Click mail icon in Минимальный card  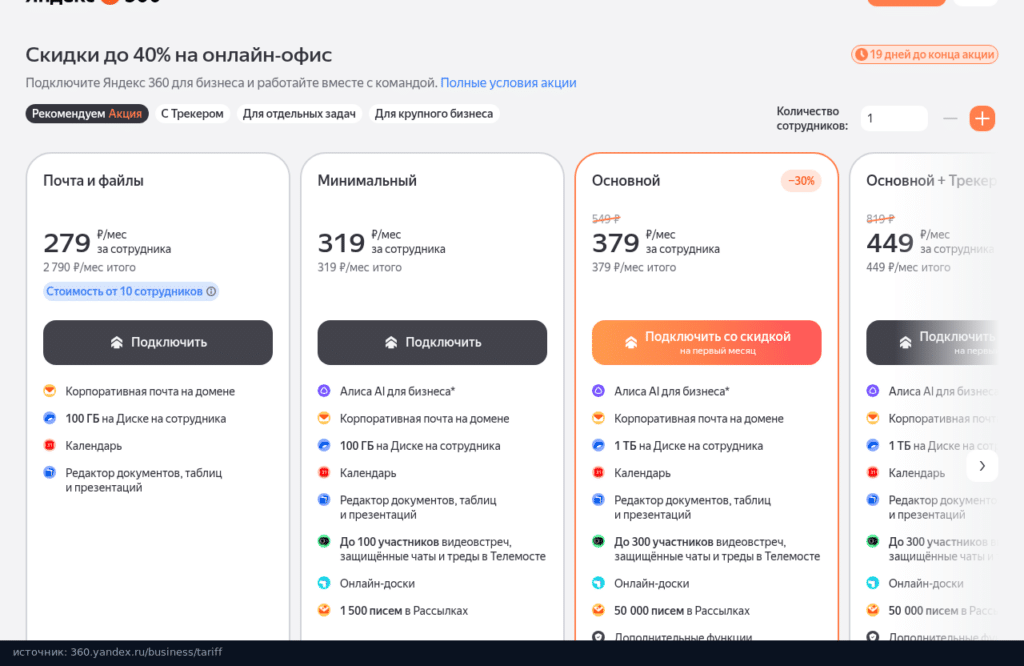(324, 418)
